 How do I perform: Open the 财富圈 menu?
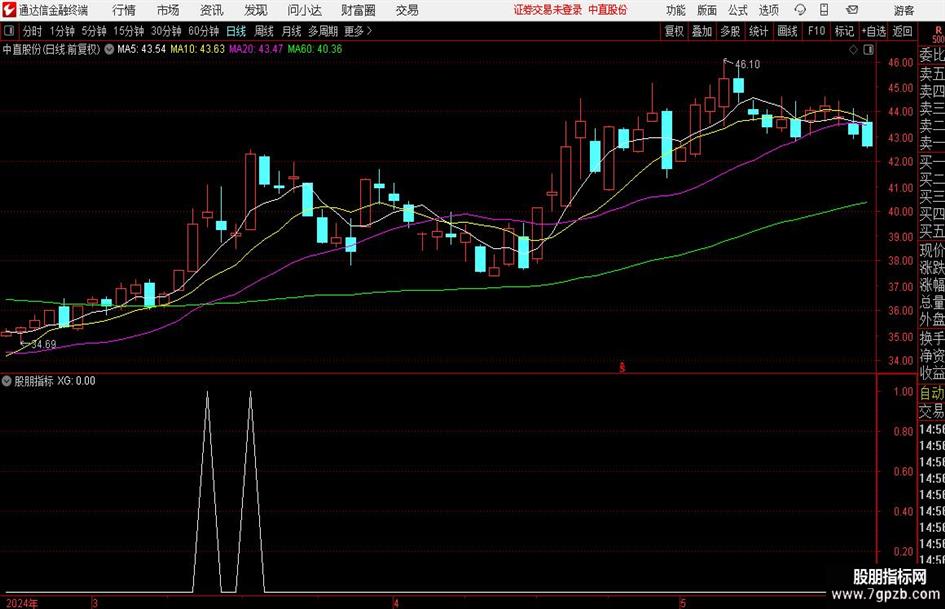(358, 10)
